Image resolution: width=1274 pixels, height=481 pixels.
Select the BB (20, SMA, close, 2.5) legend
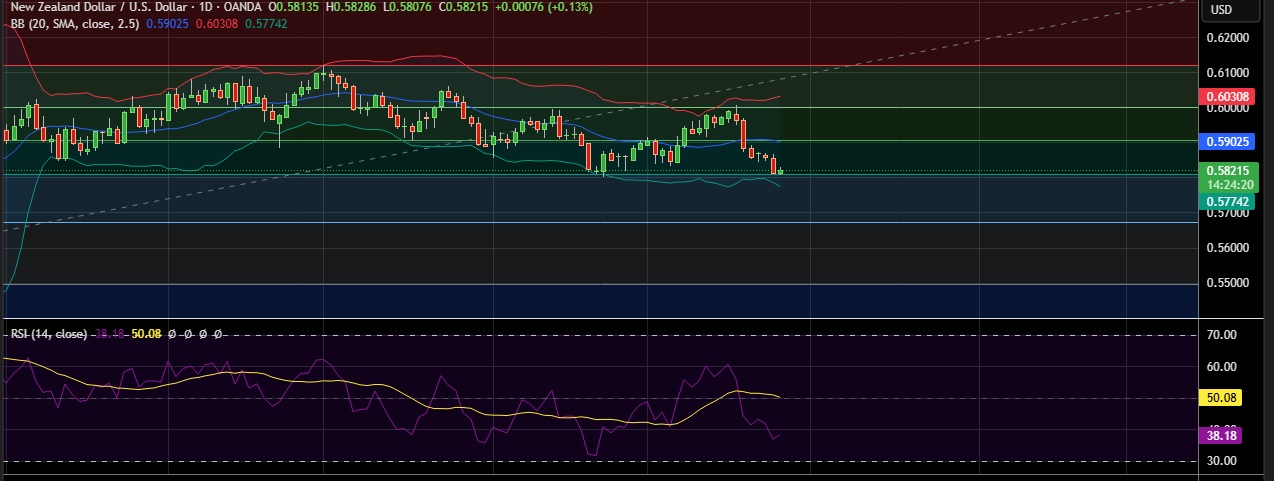pos(75,22)
